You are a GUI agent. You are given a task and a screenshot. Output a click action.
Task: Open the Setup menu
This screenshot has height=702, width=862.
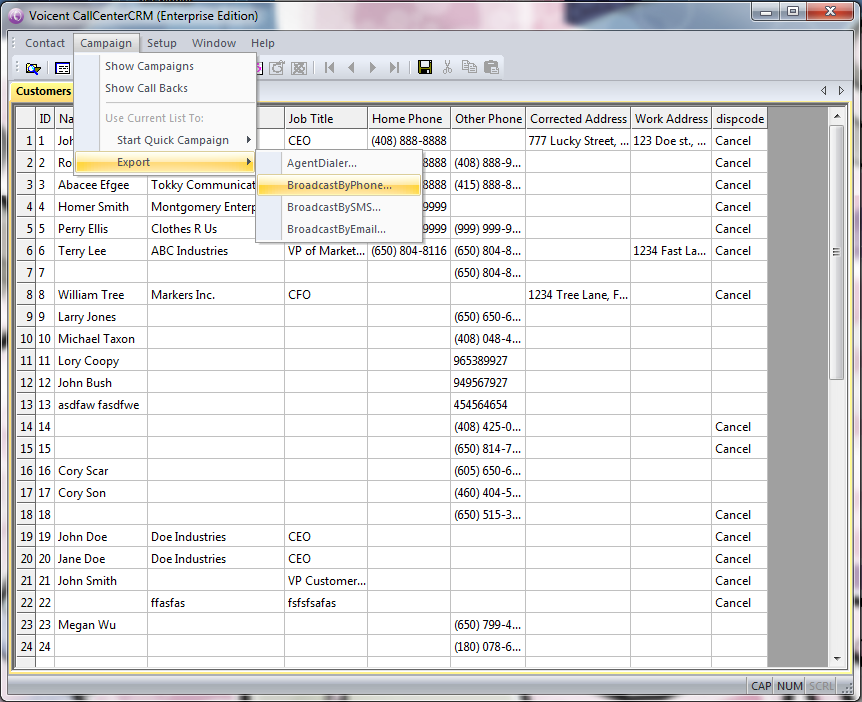click(162, 43)
